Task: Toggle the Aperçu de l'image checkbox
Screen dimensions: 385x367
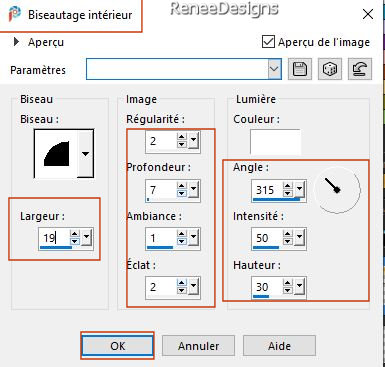Action: tap(268, 42)
